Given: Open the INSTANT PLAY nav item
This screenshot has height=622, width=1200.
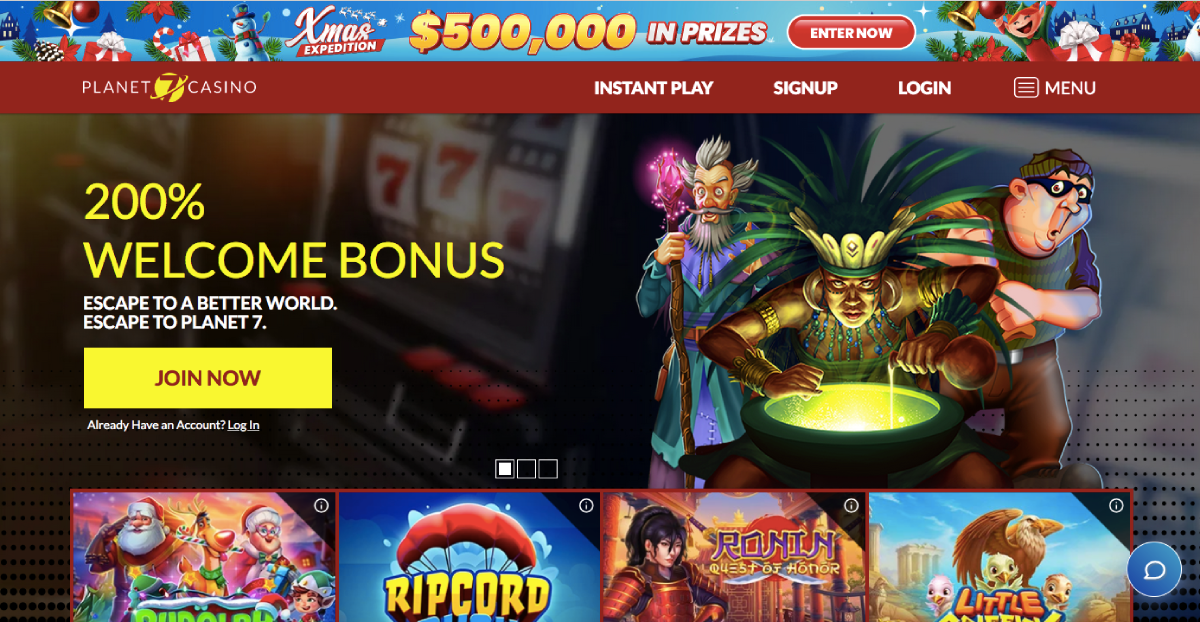Looking at the screenshot, I should coord(653,88).
